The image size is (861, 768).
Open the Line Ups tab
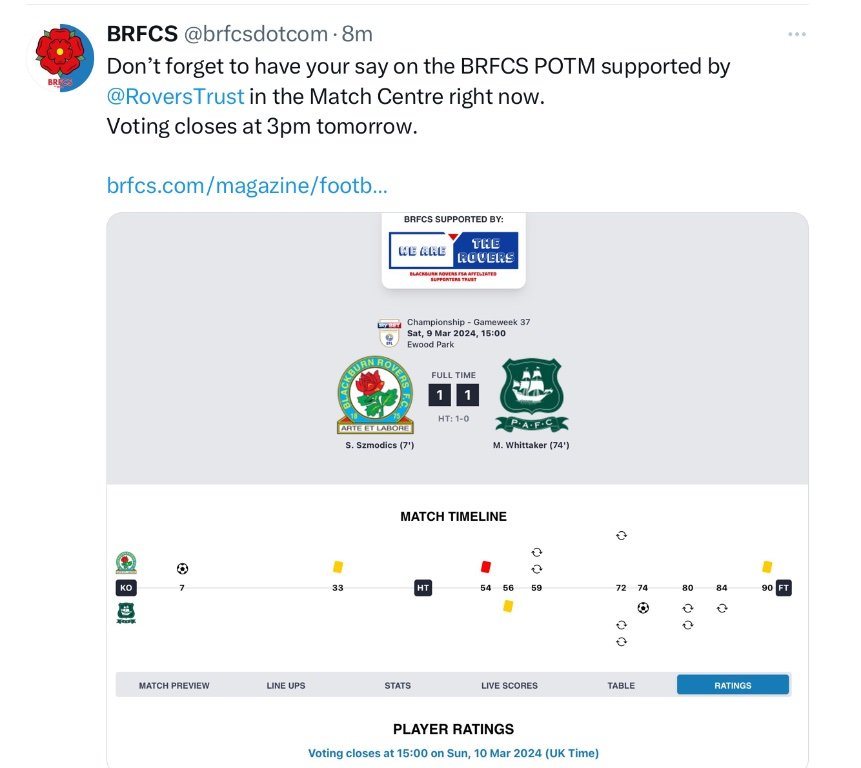click(x=286, y=685)
